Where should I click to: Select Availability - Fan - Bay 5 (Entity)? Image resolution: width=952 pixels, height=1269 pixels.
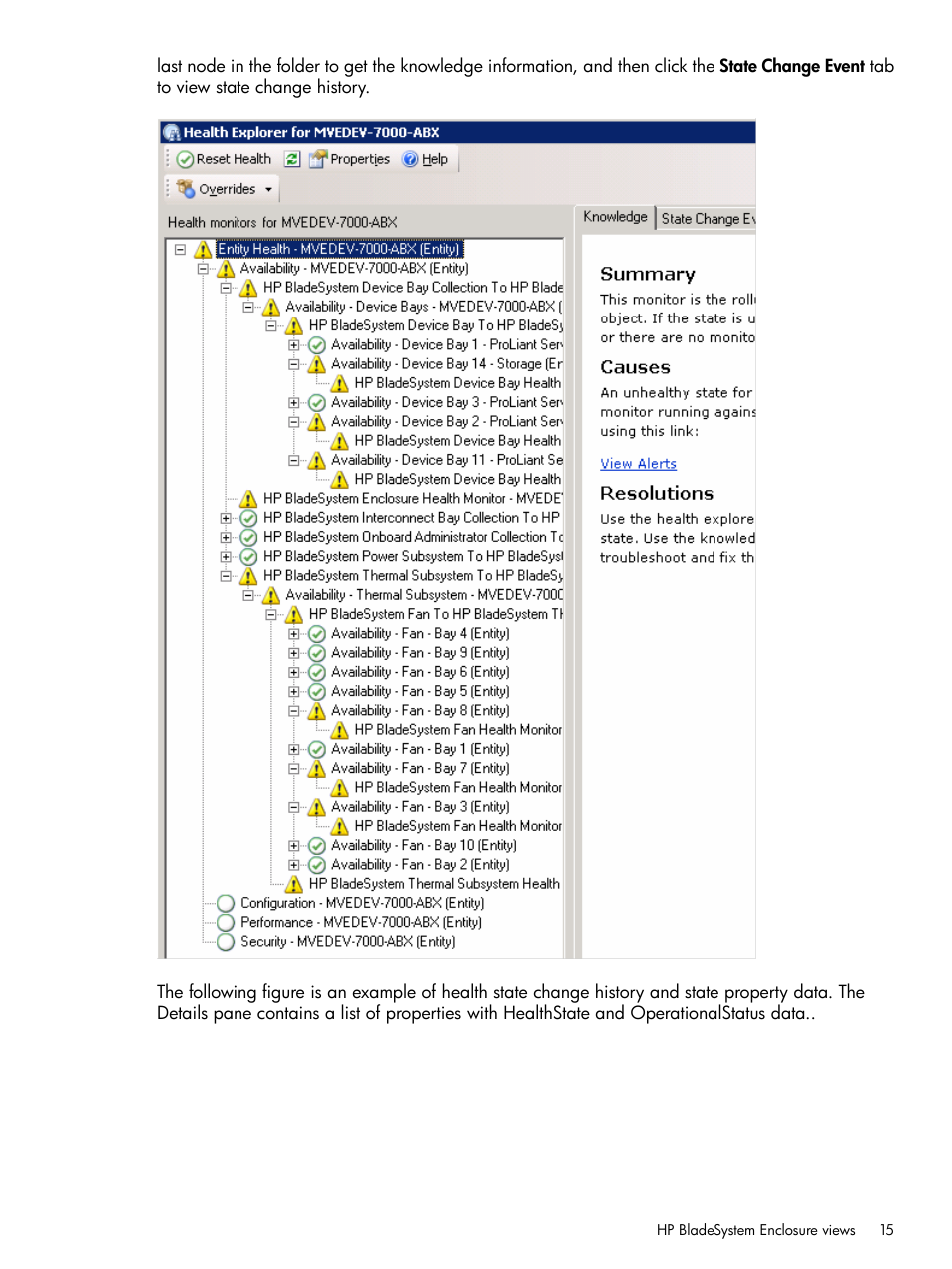pyautogui.click(x=420, y=691)
